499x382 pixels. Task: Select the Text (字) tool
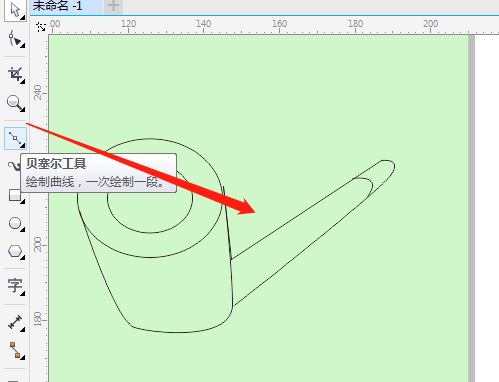pos(15,286)
